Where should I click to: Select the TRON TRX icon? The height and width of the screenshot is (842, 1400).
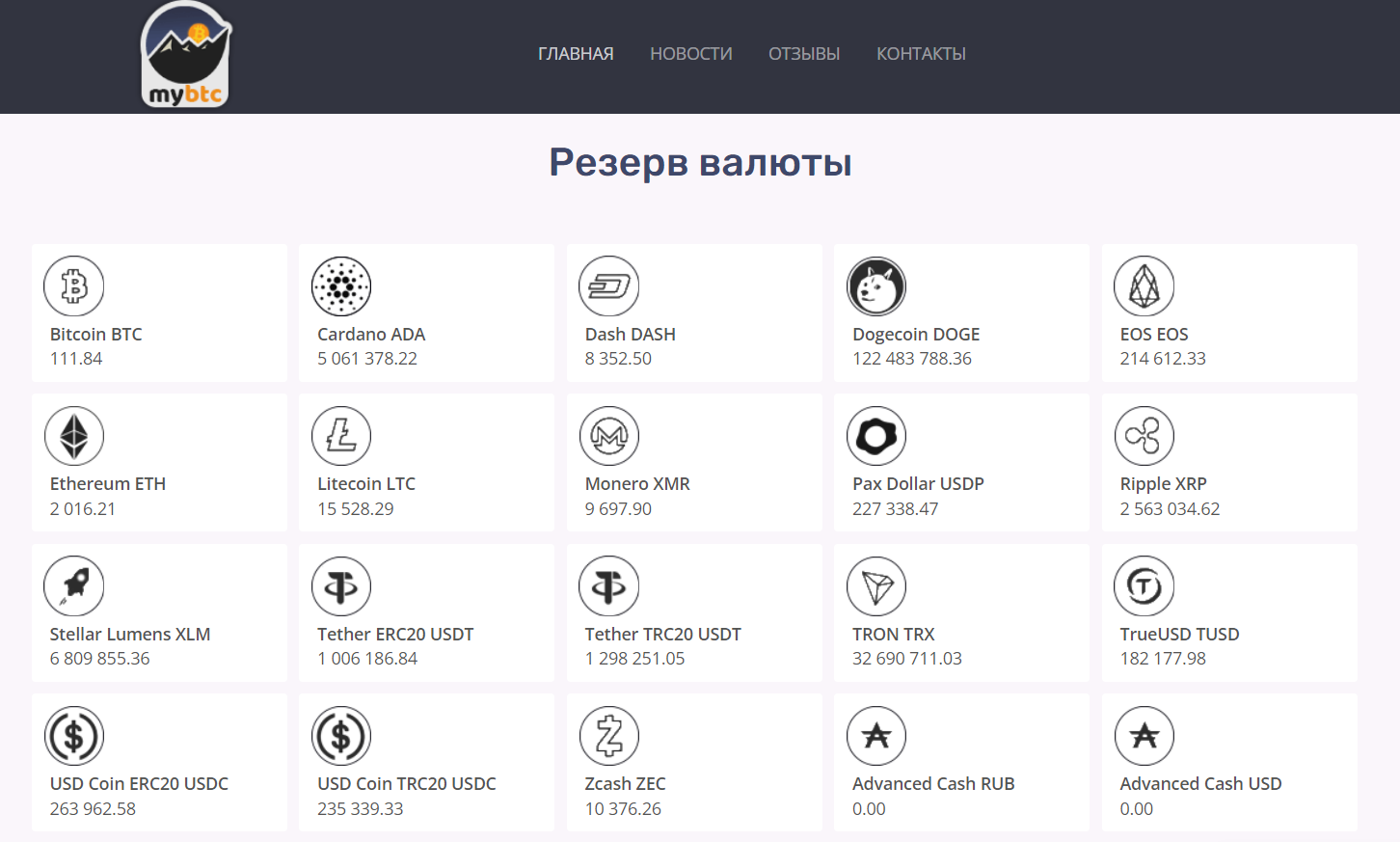pyautogui.click(x=876, y=586)
